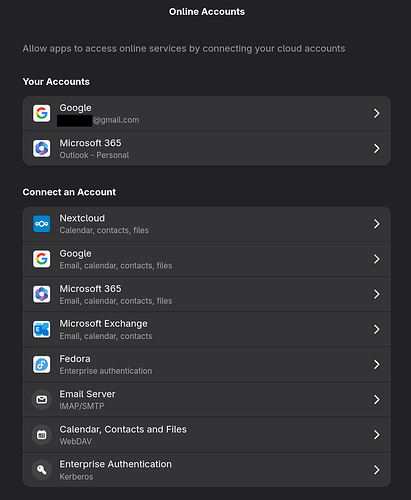
Task: Expand the Outlook - Personal account arrow
Action: point(377,148)
